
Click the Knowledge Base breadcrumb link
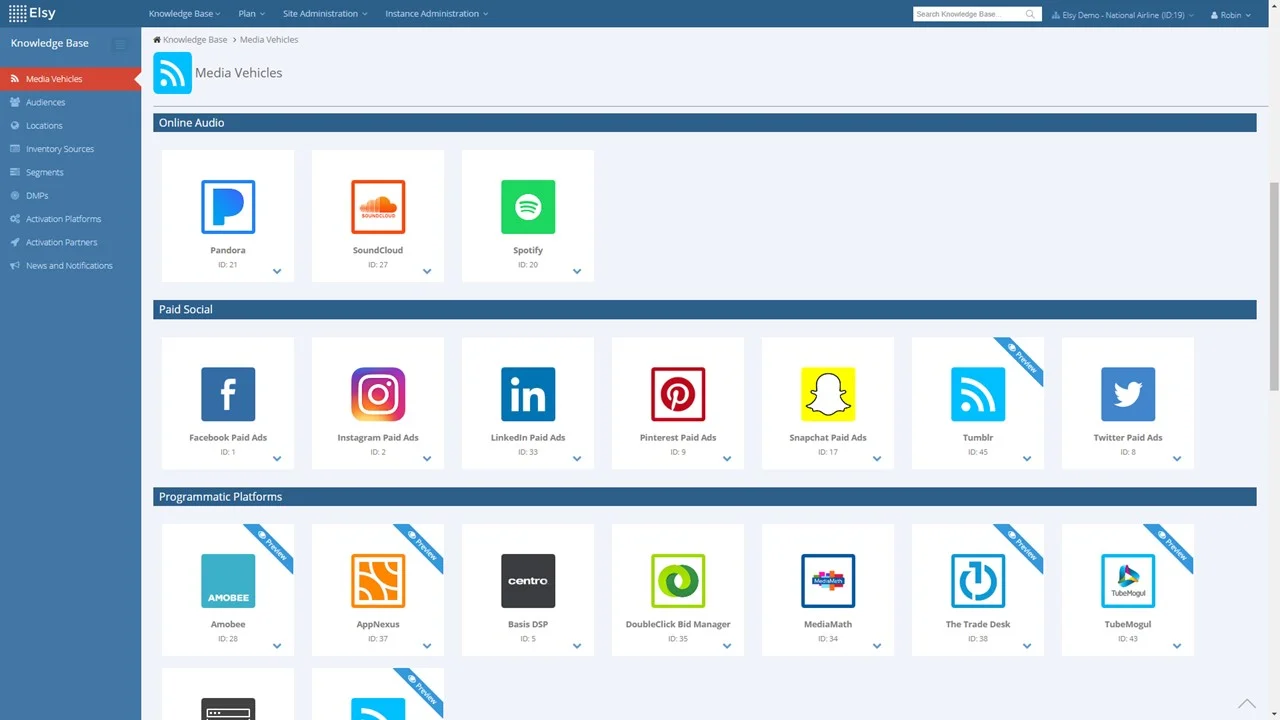point(195,40)
